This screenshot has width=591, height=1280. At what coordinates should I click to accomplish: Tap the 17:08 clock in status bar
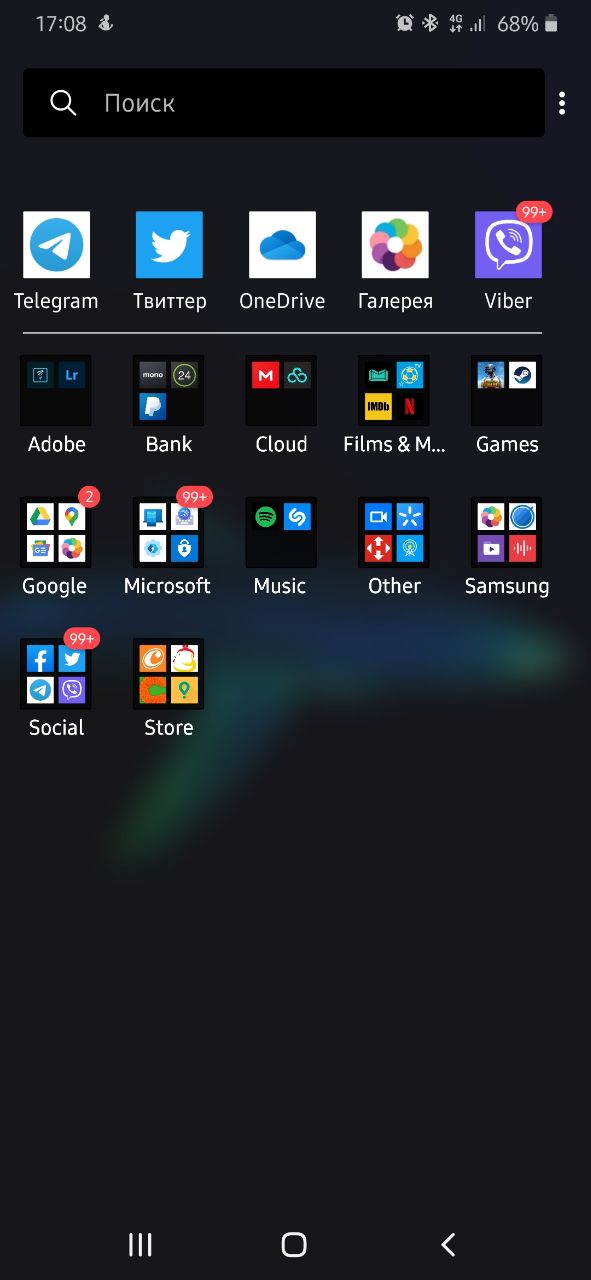61,24
